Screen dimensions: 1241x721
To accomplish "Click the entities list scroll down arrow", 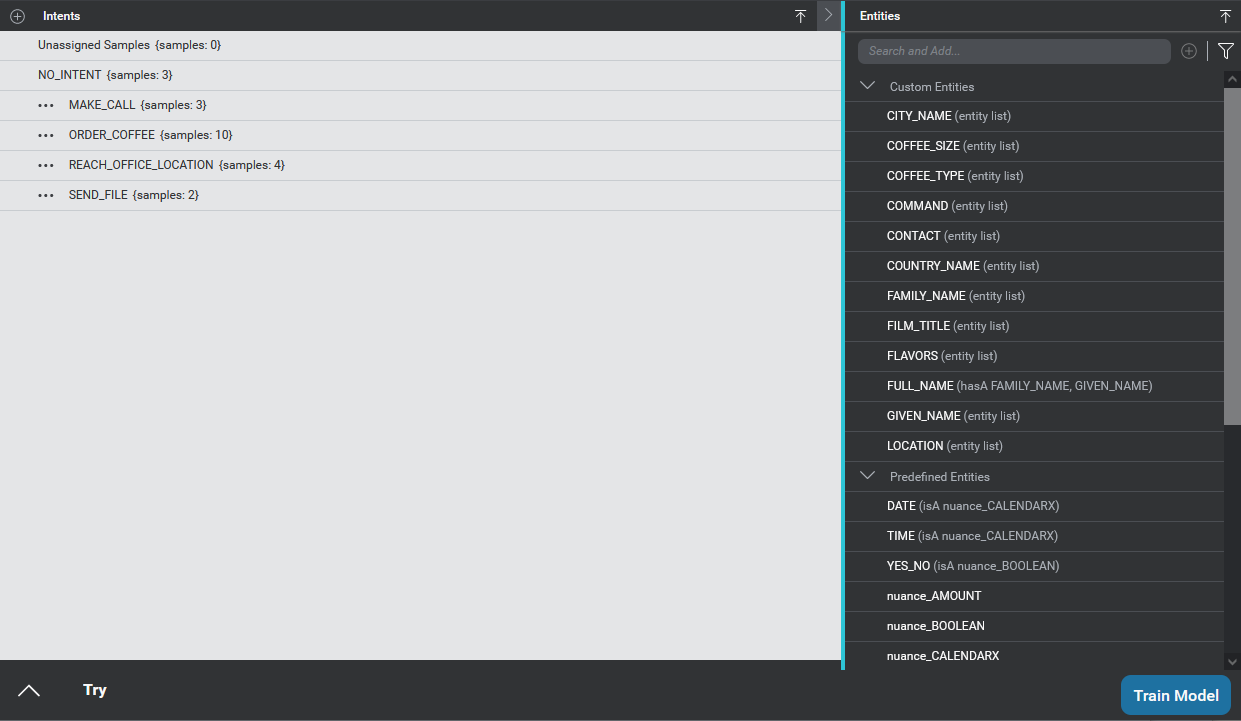I will (1232, 661).
